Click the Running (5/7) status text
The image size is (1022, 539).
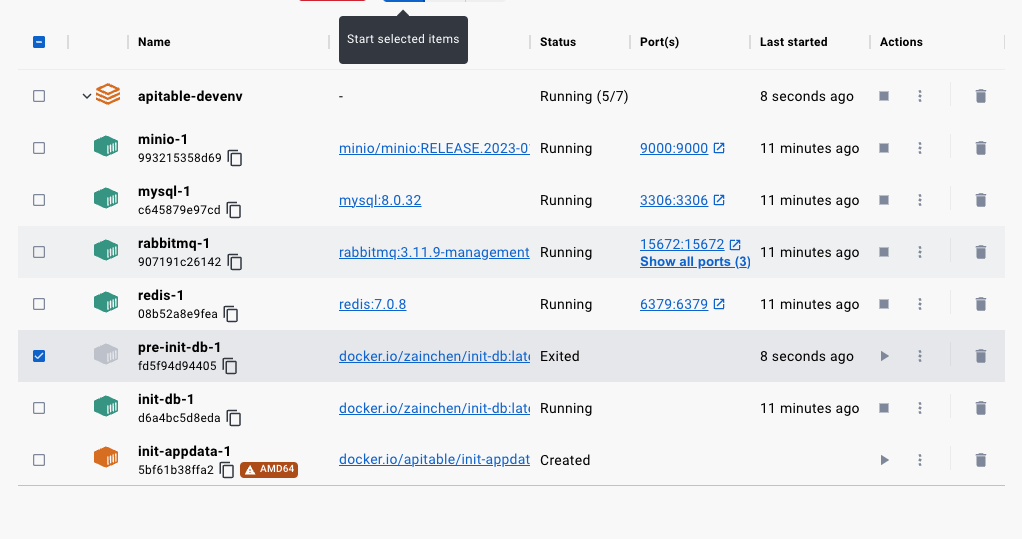pyautogui.click(x=584, y=96)
